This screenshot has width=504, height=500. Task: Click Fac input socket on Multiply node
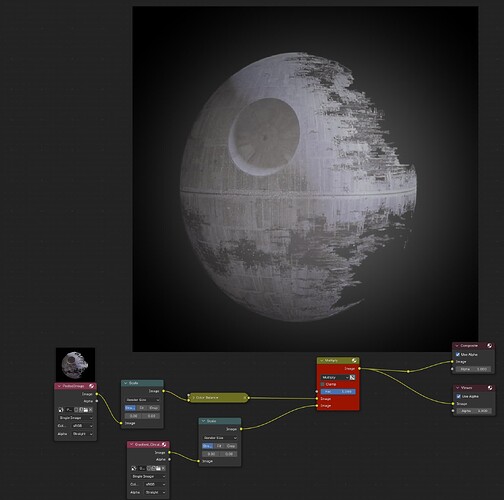point(317,392)
